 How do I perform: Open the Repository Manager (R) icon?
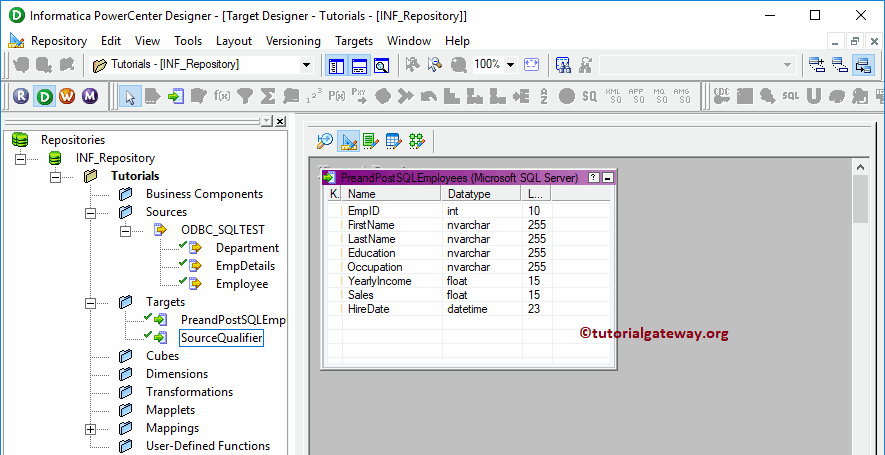coord(22,96)
